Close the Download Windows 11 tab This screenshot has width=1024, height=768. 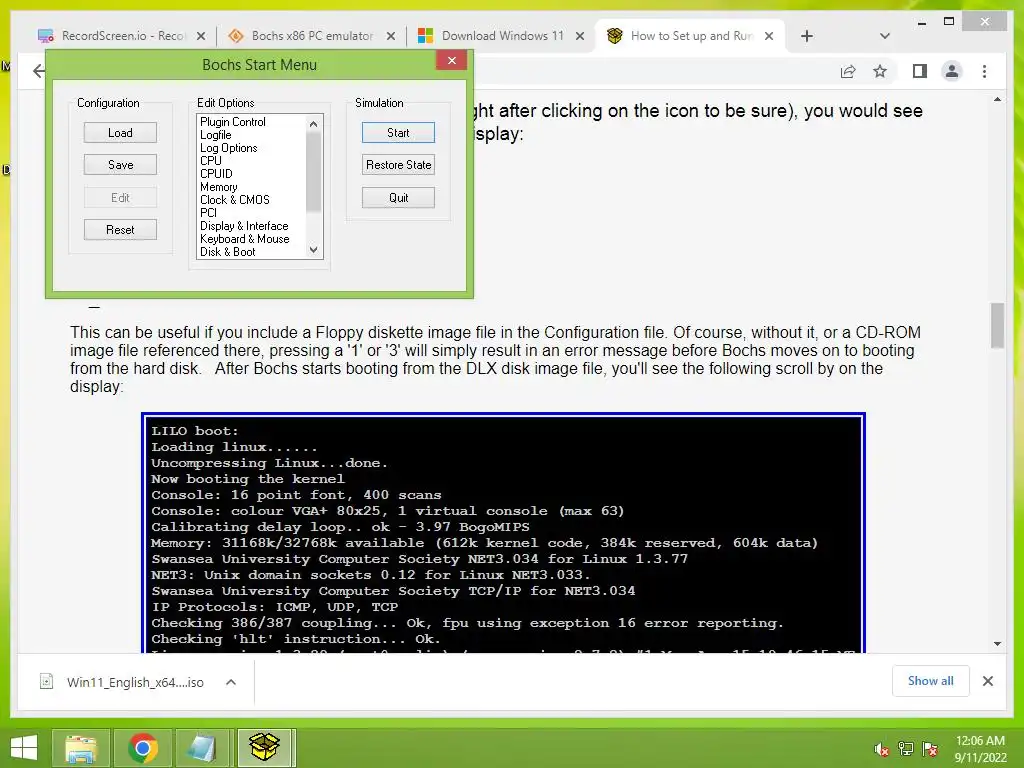point(580,36)
